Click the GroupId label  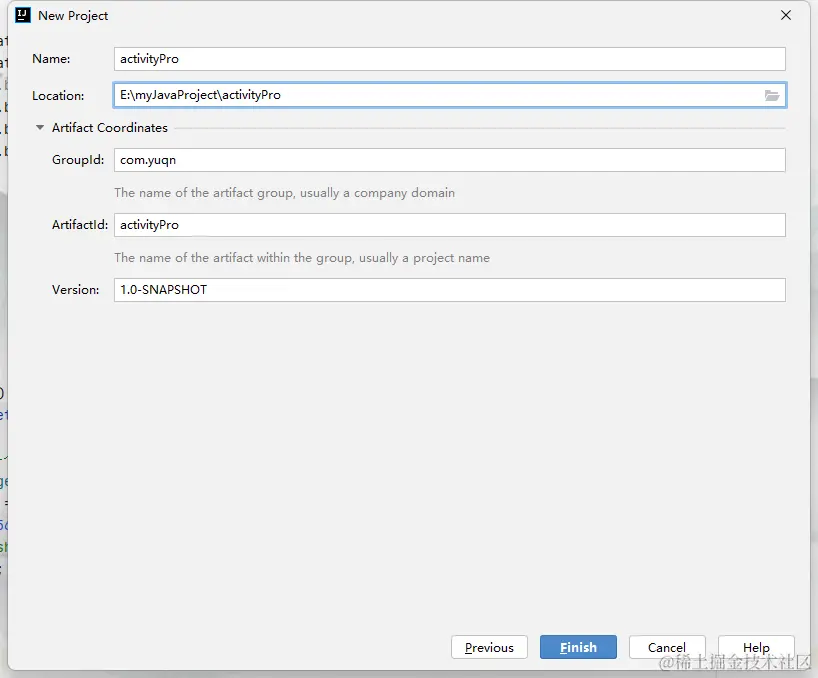tap(78, 160)
